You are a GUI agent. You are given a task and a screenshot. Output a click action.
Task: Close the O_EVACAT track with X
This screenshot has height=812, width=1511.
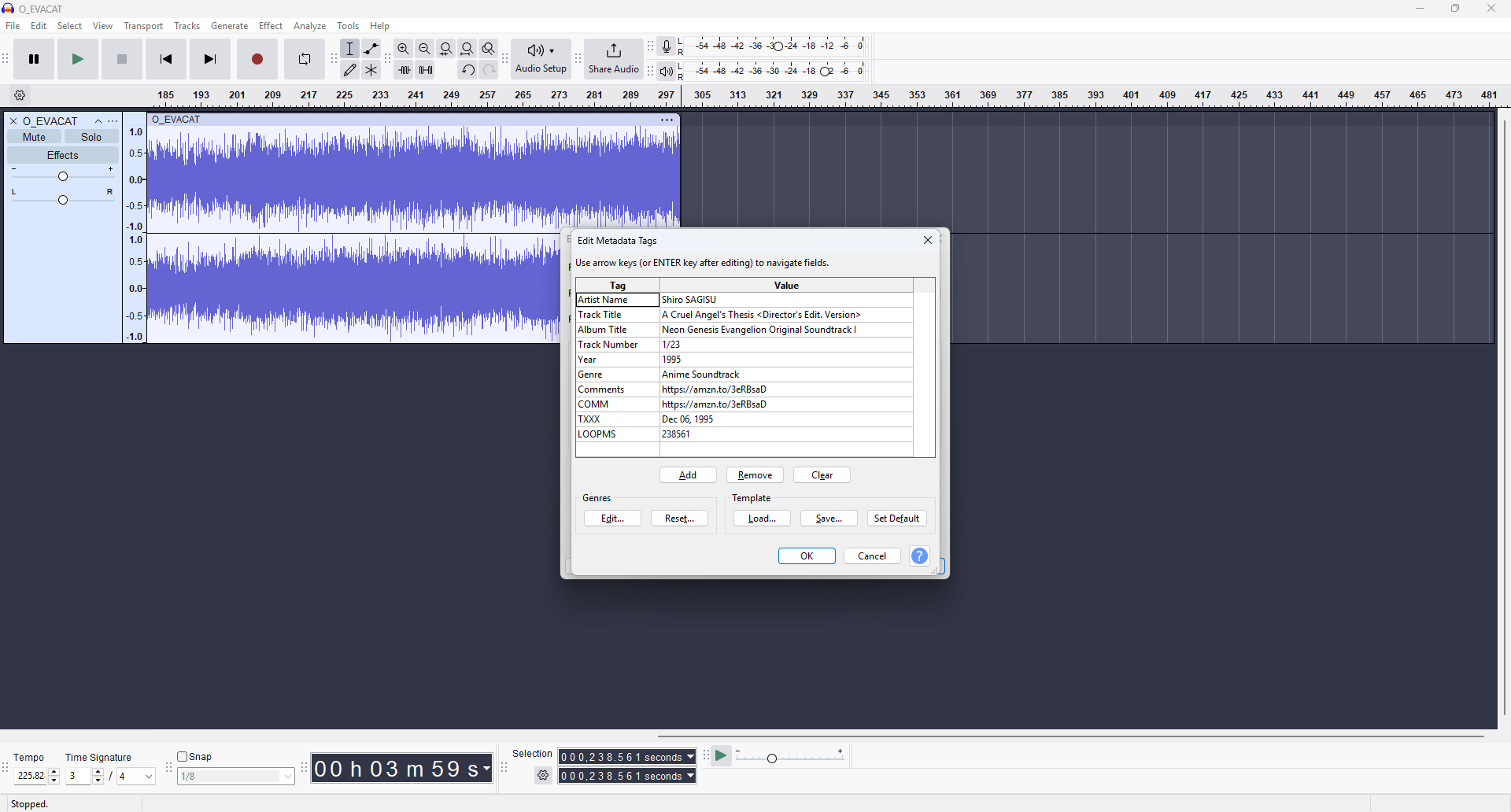13,121
